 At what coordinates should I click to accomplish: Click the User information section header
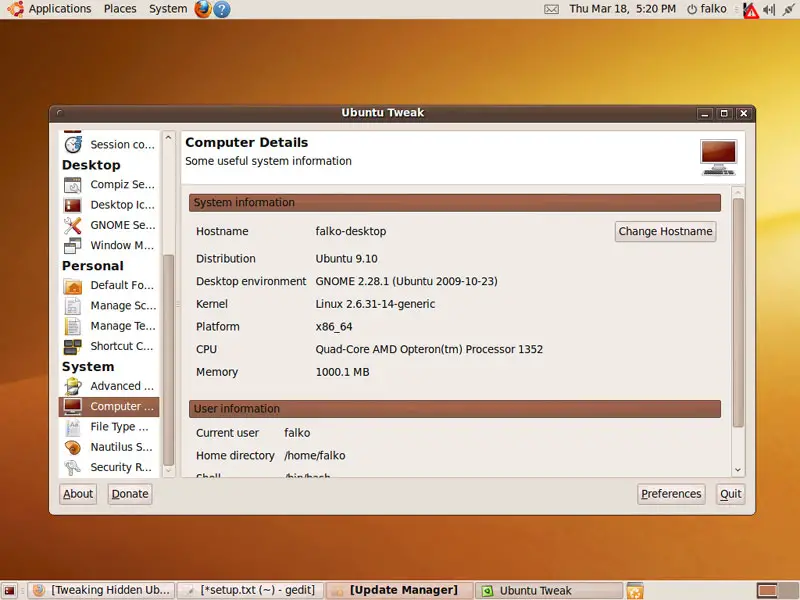(455, 409)
